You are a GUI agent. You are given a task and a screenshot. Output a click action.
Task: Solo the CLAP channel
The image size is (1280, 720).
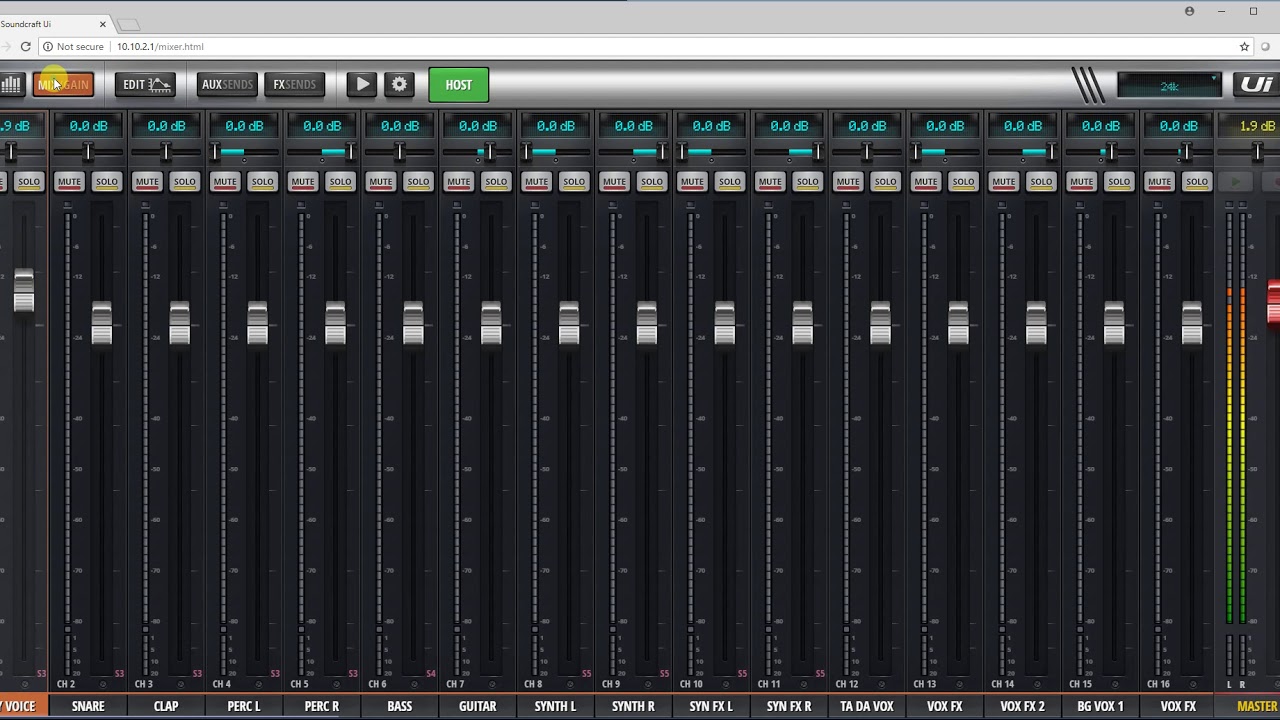pyautogui.click(x=185, y=182)
